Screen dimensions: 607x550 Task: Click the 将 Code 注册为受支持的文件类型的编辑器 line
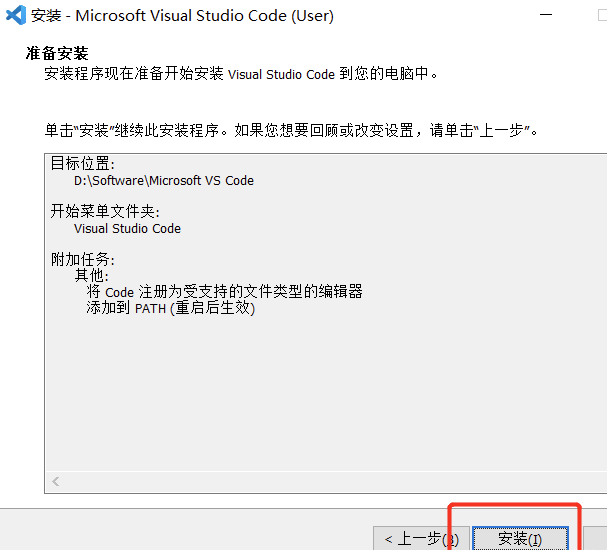point(225,292)
